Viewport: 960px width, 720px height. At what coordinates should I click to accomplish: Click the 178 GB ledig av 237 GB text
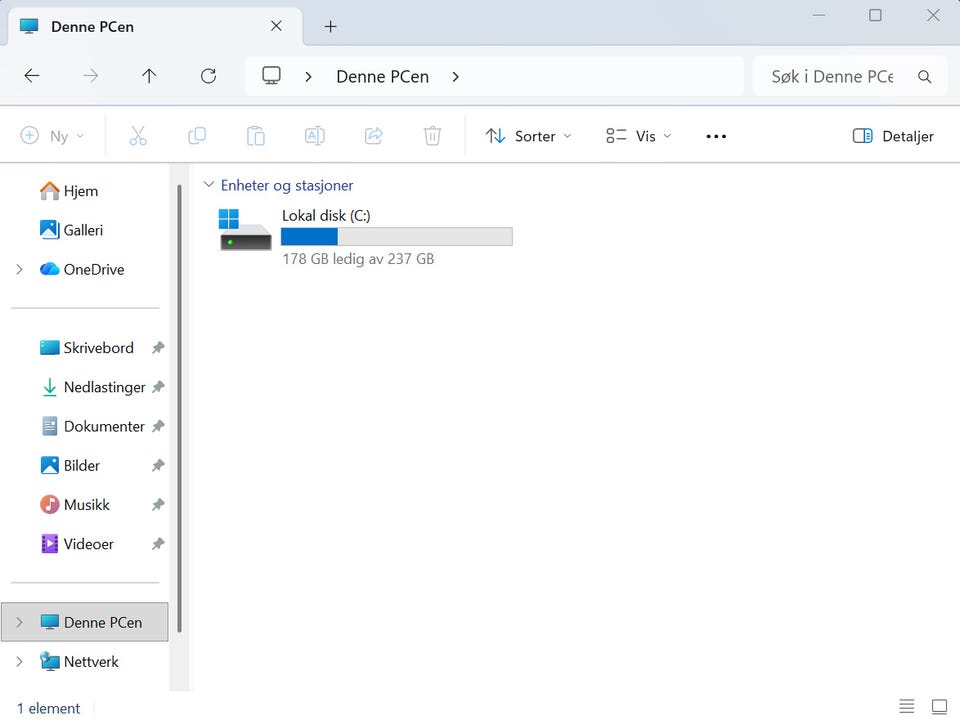click(x=358, y=259)
